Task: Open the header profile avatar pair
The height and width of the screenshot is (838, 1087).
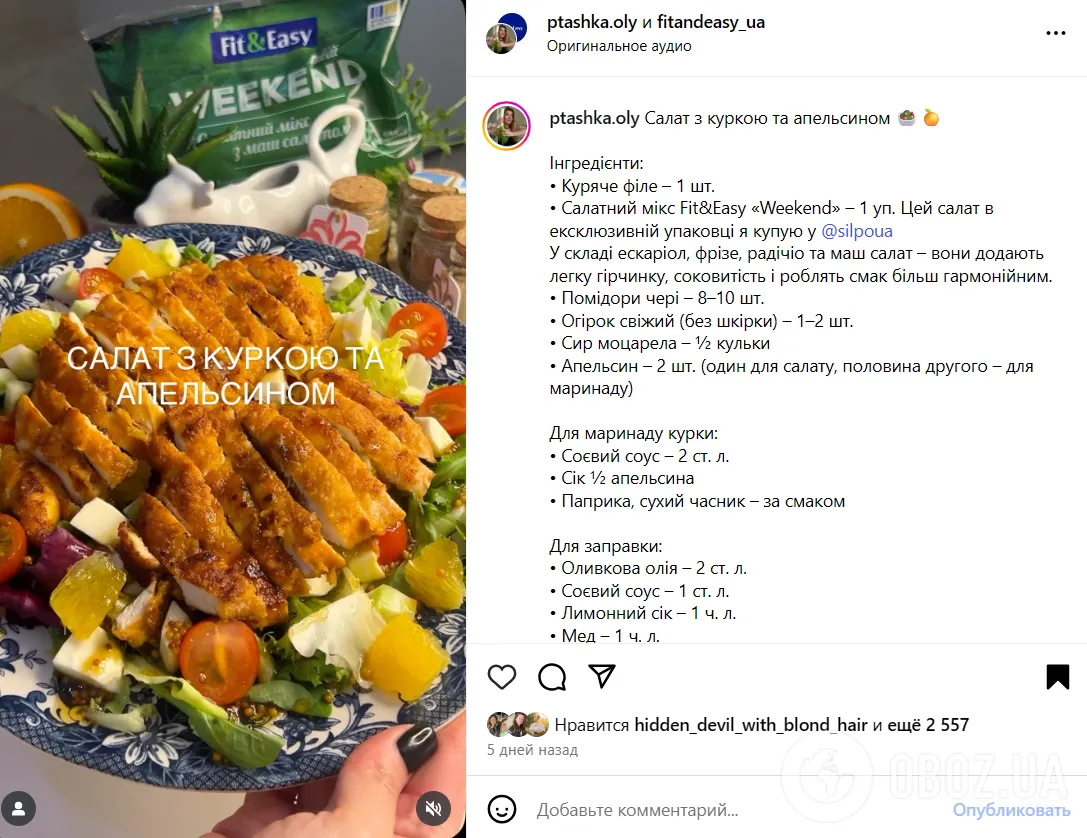Action: (506, 33)
